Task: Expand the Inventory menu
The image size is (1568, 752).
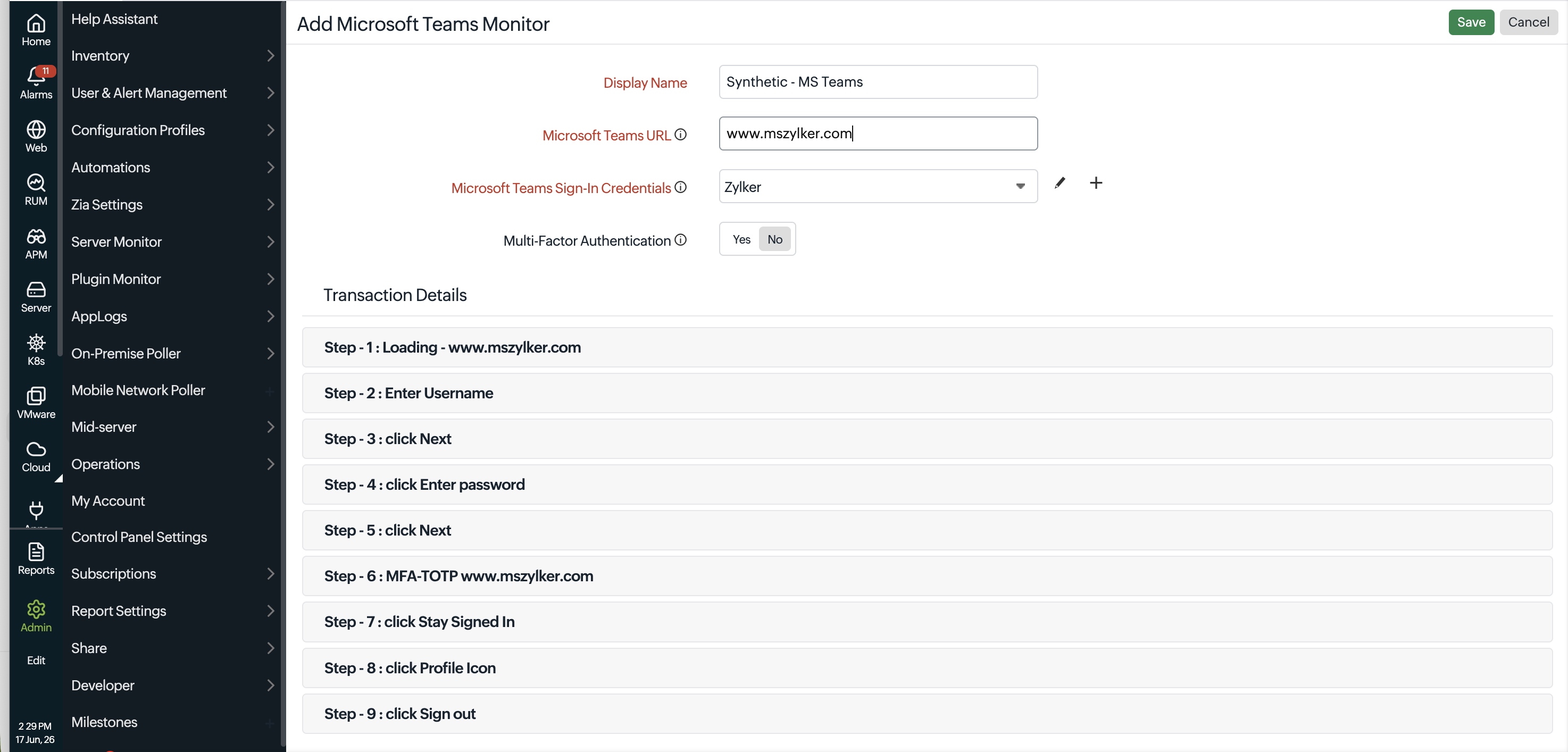Action: (172, 56)
